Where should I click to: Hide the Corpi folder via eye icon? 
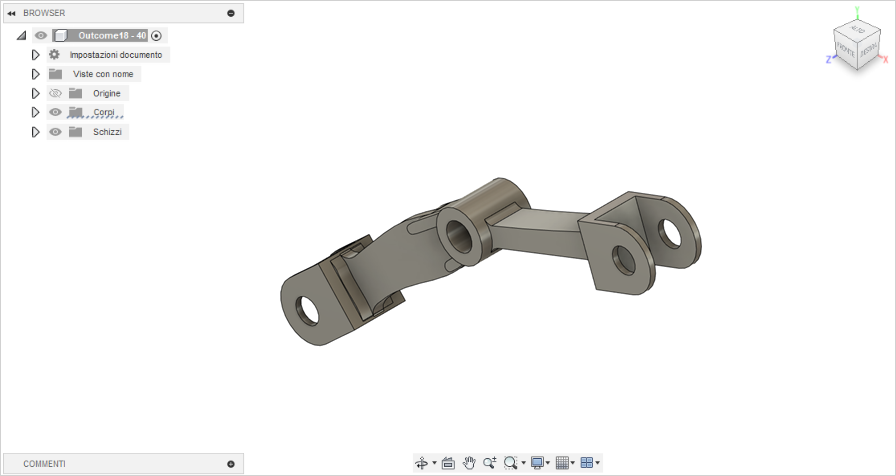(55, 112)
